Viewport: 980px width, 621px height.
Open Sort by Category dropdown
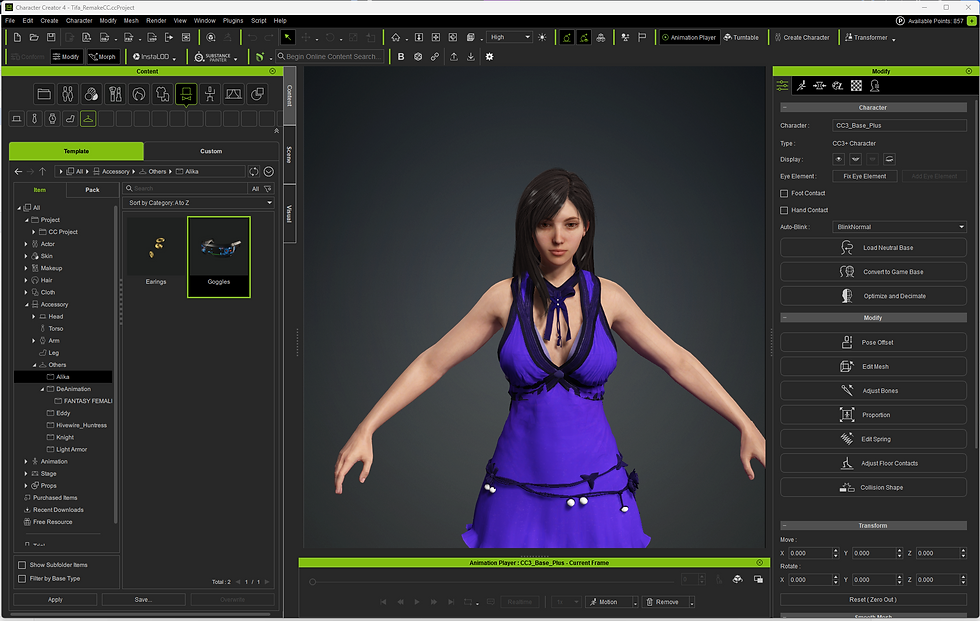tap(199, 203)
